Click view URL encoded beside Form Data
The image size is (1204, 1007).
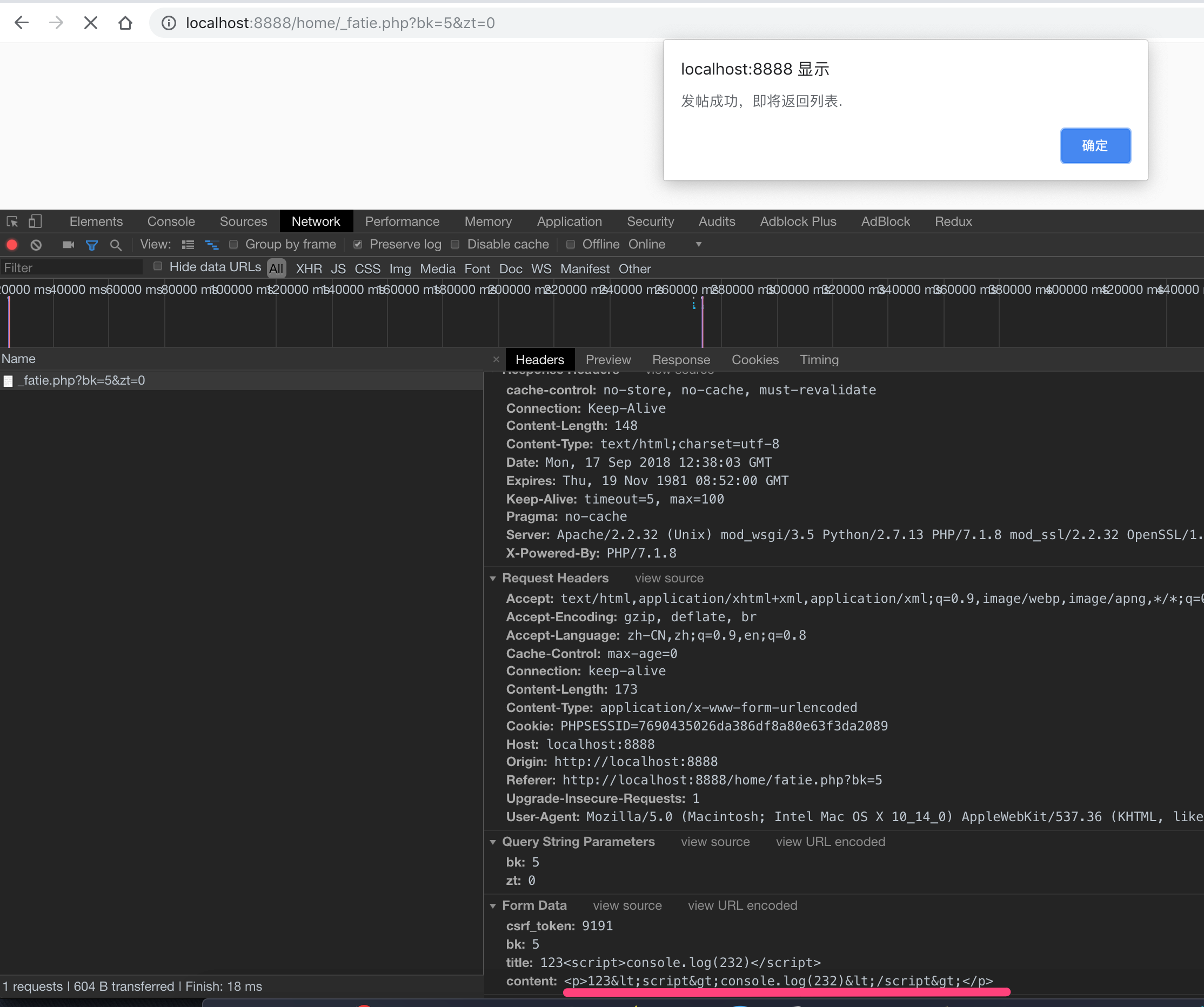742,905
